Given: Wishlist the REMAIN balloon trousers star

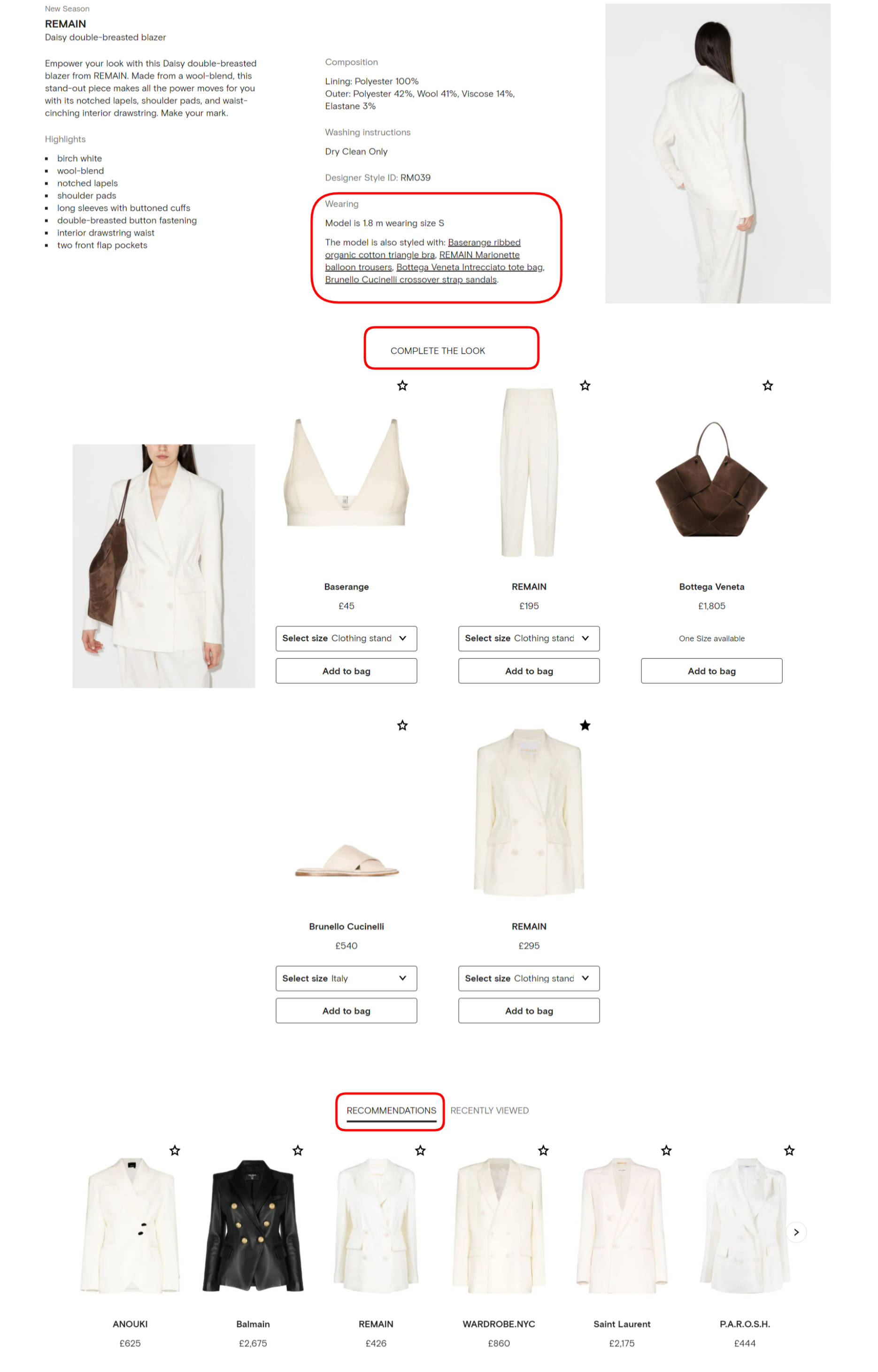Looking at the screenshot, I should pyautogui.click(x=585, y=386).
